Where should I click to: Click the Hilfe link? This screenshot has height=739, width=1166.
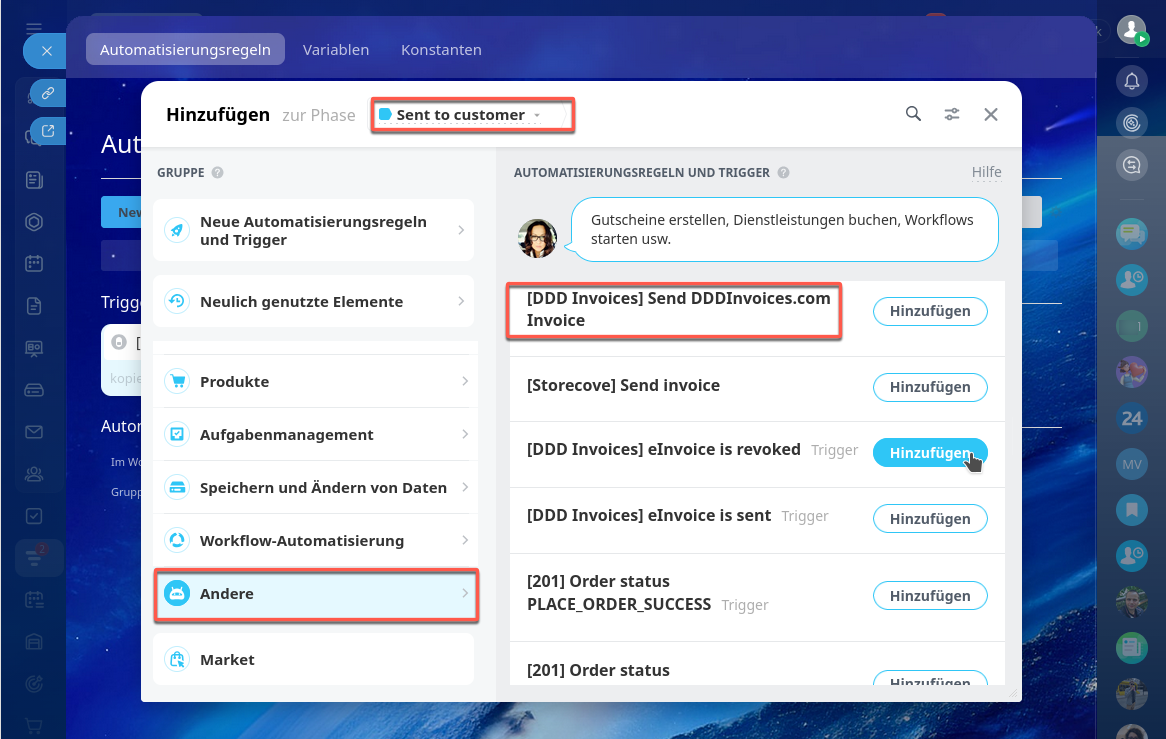986,172
